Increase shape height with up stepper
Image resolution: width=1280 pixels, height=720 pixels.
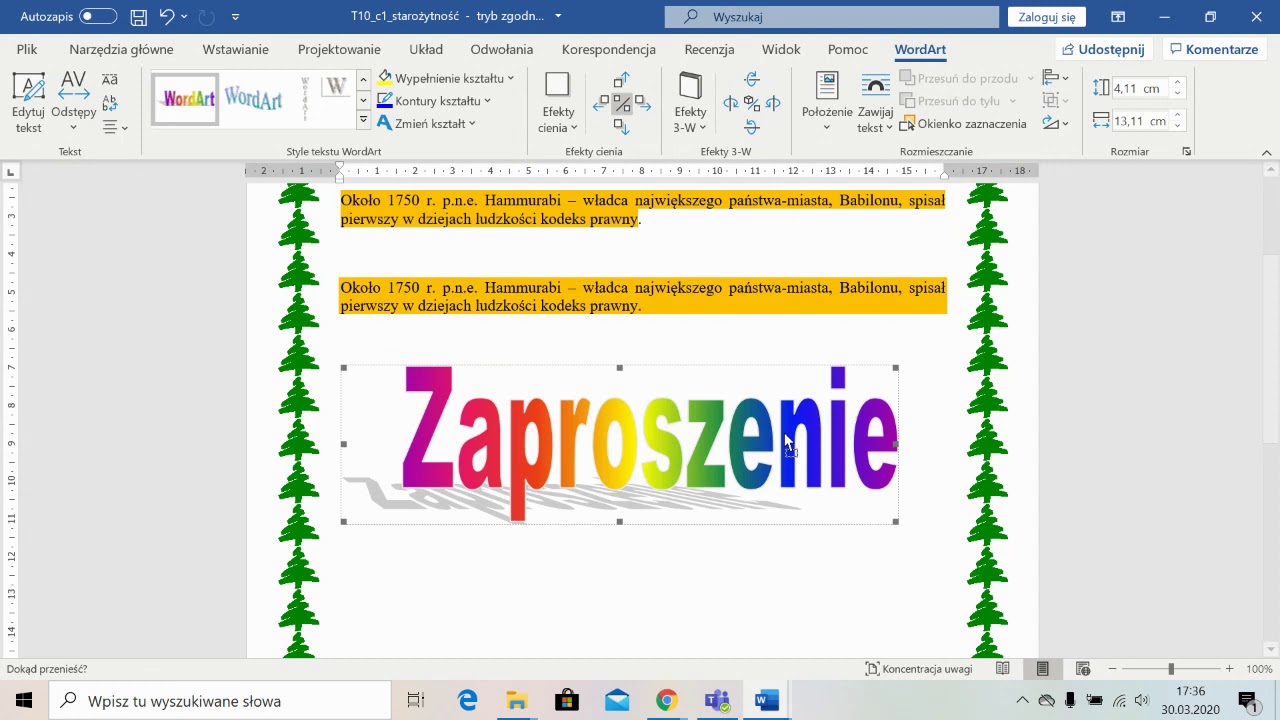click(1177, 83)
